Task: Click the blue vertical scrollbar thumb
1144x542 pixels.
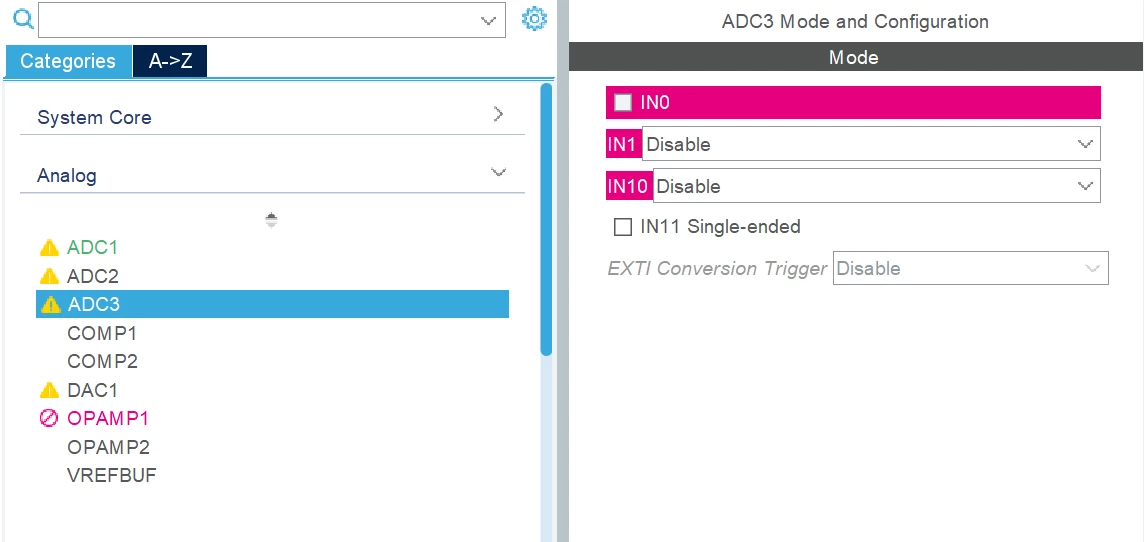Action: pos(546,220)
